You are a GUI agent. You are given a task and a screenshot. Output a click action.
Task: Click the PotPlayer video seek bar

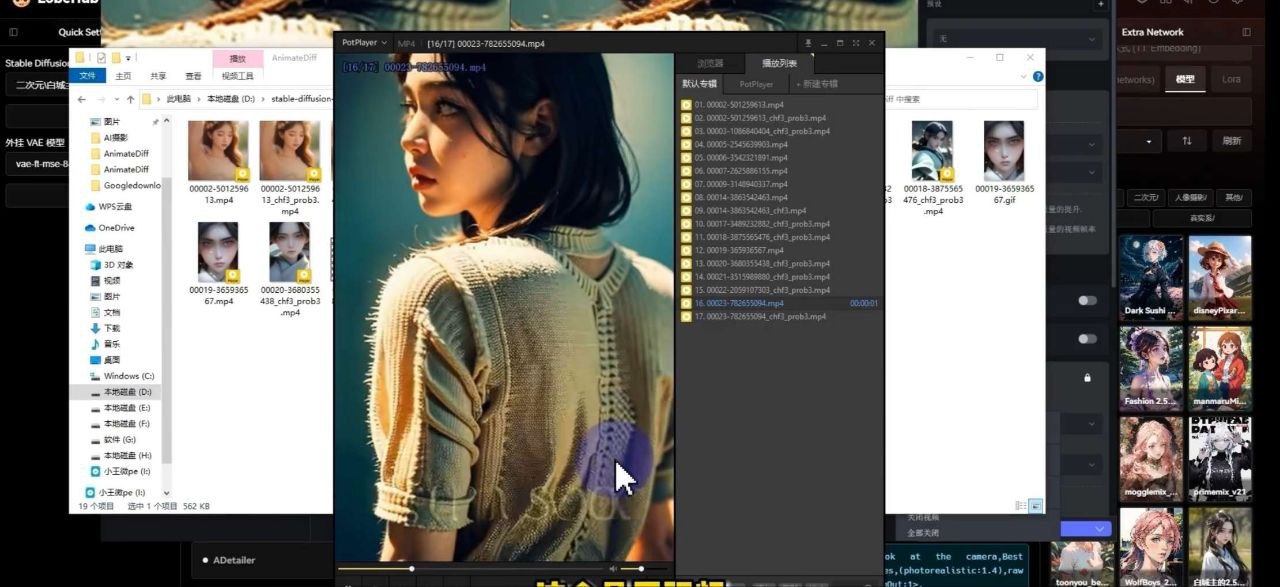(472, 569)
